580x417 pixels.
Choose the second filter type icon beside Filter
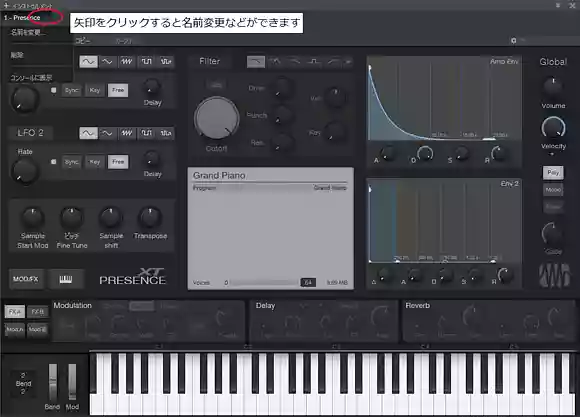pos(275,61)
